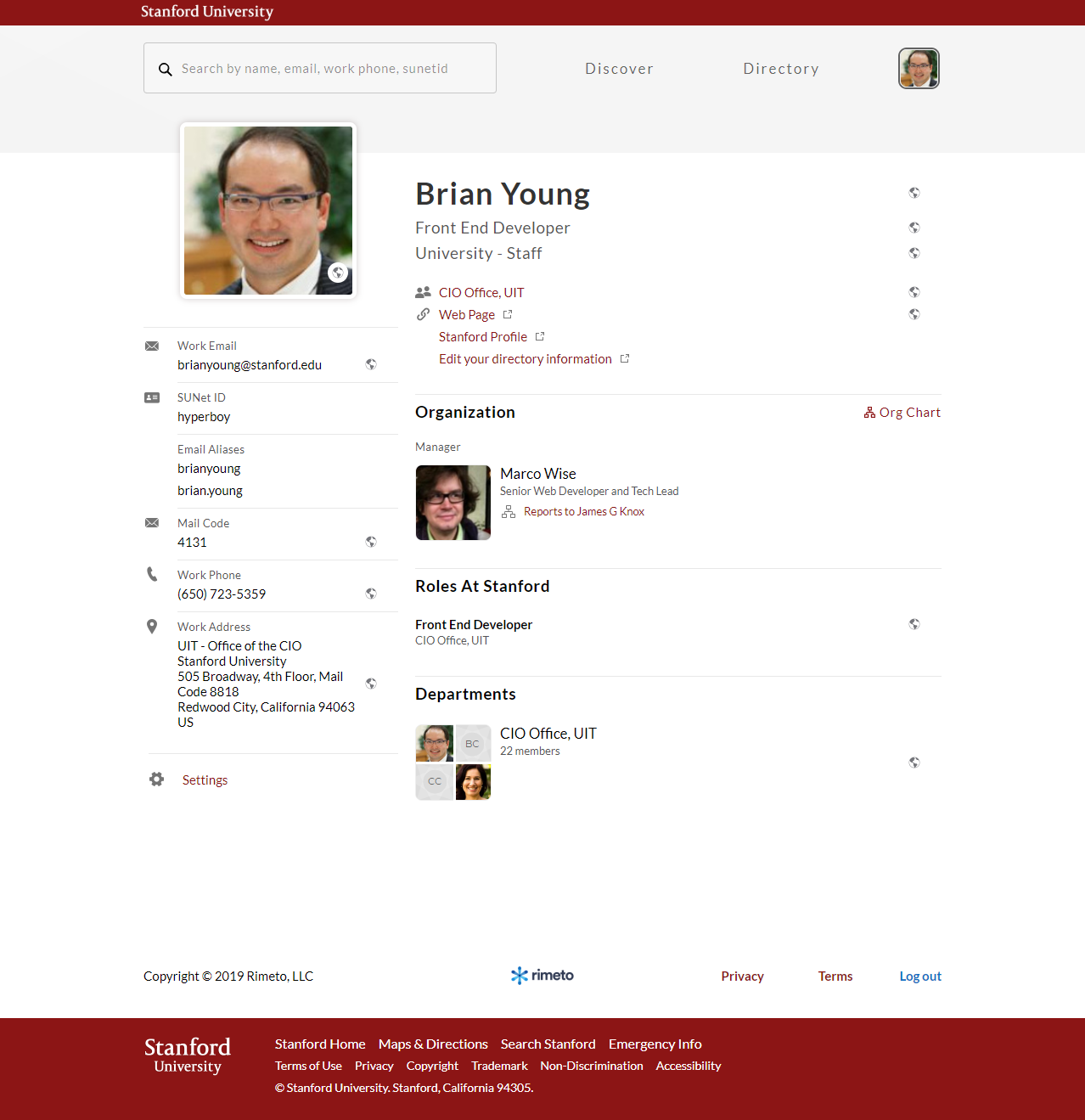Open CIO Office, UIT department with 22 members
This screenshot has height=1120, width=1085.
pyautogui.click(x=548, y=733)
